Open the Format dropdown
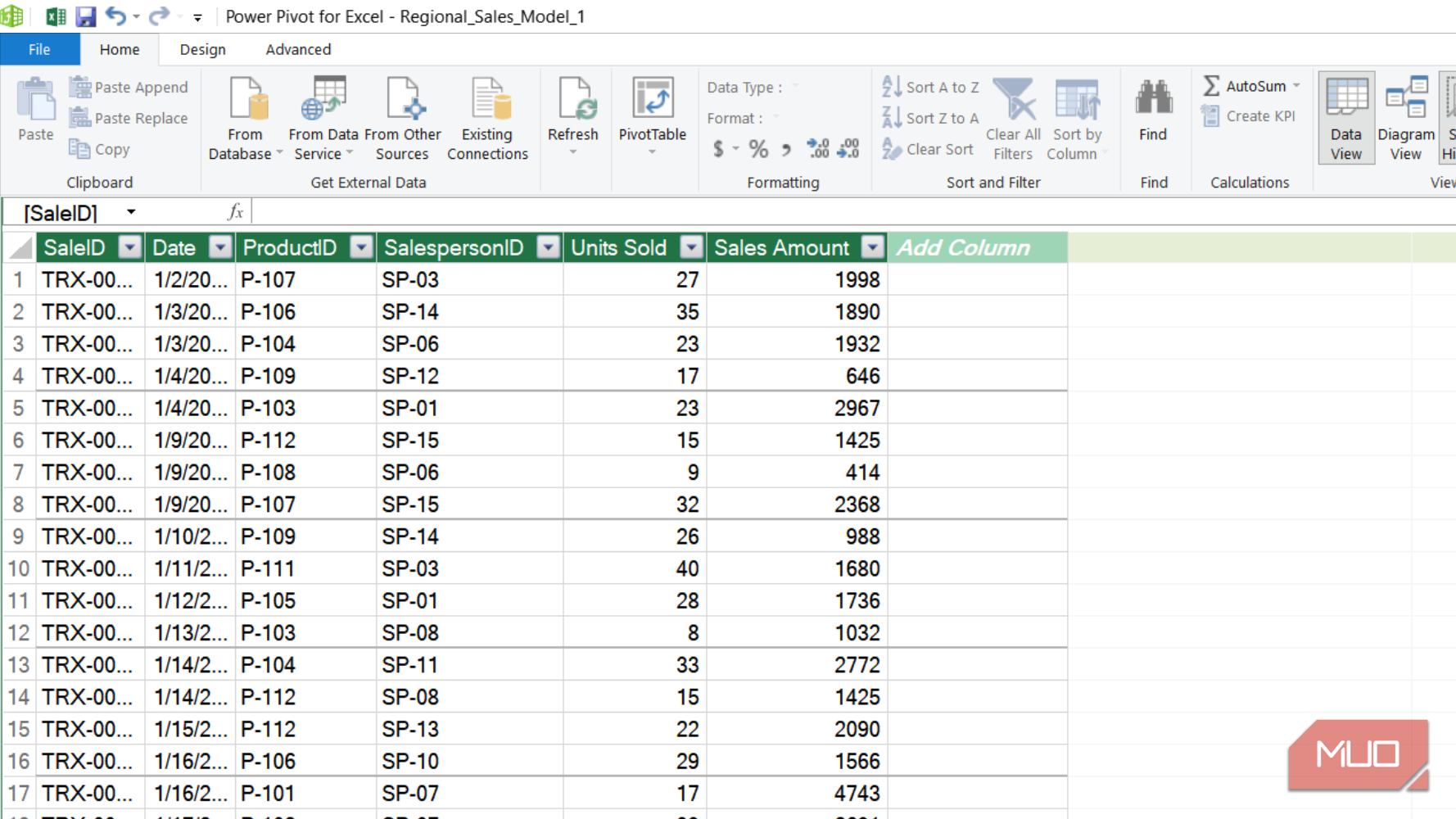Screen dimensions: 1456x819 click(775, 118)
